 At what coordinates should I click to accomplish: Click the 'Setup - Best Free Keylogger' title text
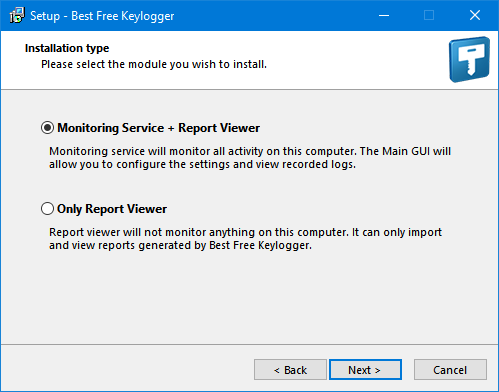coord(102,16)
